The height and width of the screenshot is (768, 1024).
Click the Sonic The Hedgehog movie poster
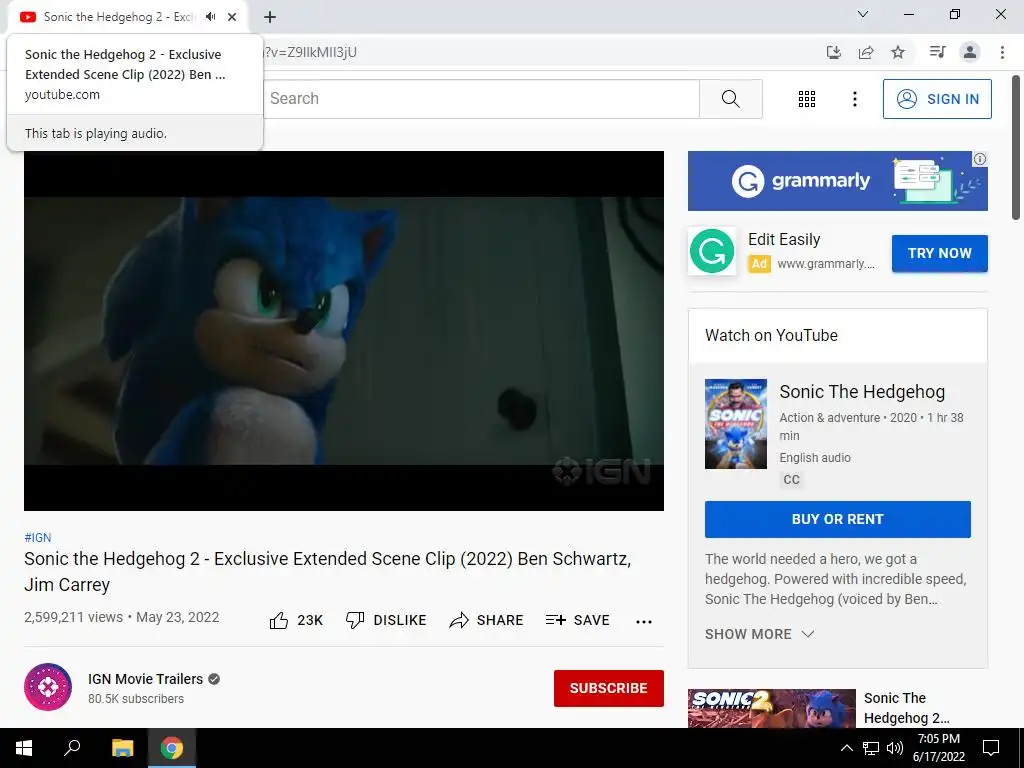coord(735,424)
